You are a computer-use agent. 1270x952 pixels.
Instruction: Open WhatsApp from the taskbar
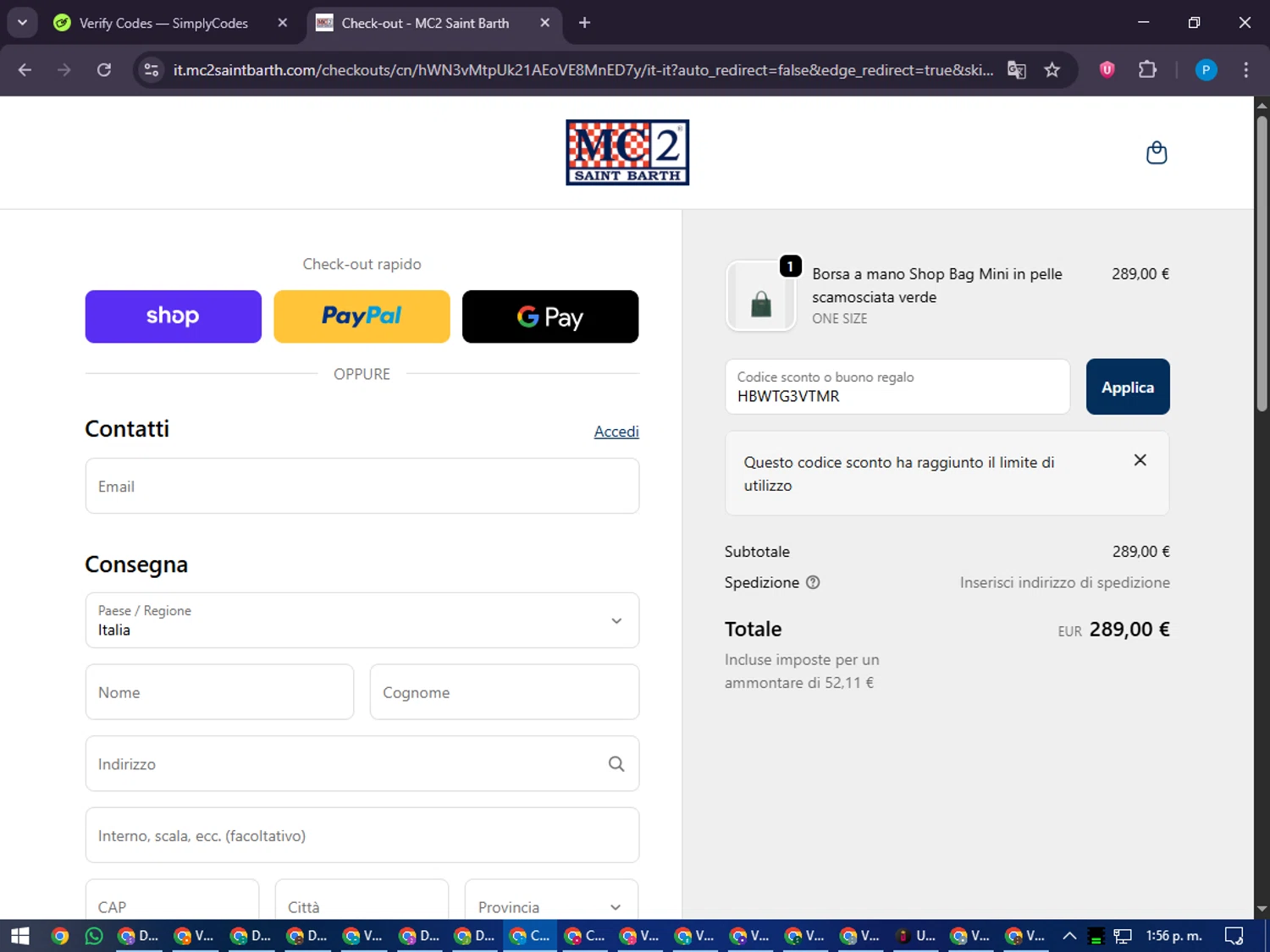(x=94, y=936)
